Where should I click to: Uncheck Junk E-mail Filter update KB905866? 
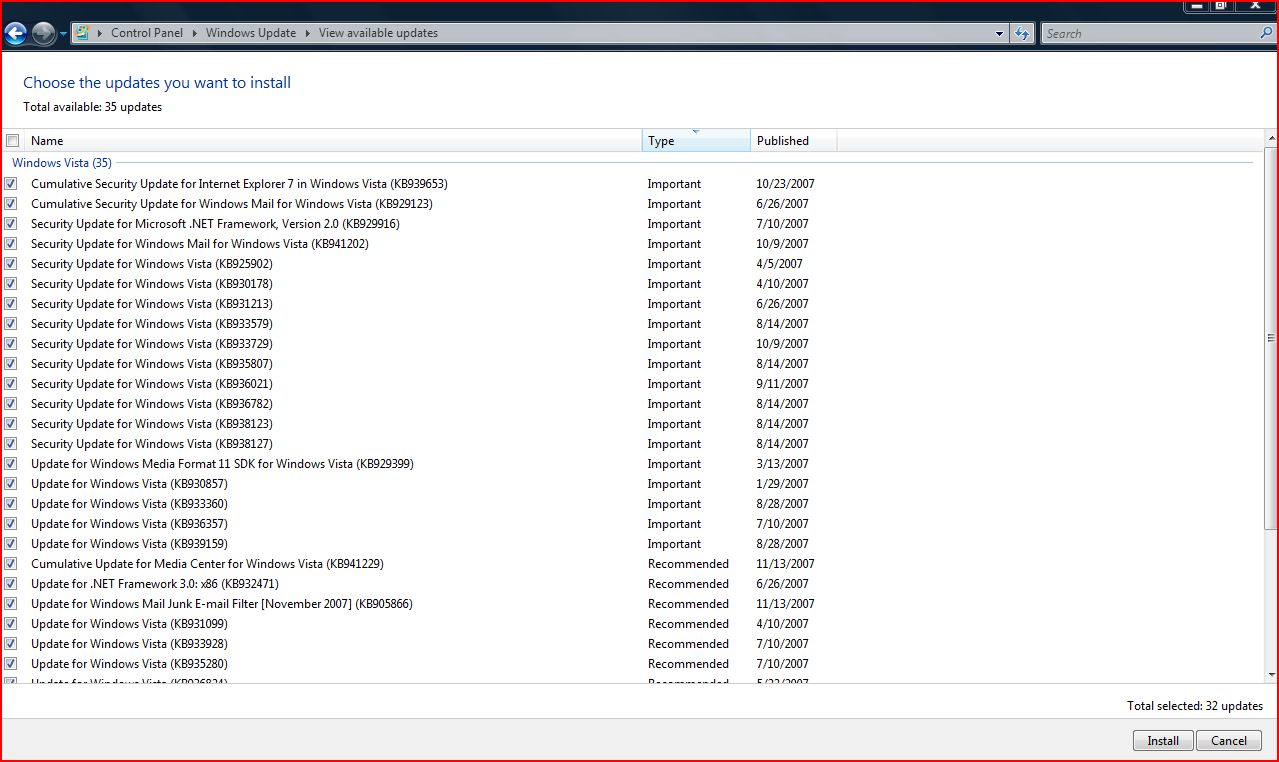[x=11, y=604]
